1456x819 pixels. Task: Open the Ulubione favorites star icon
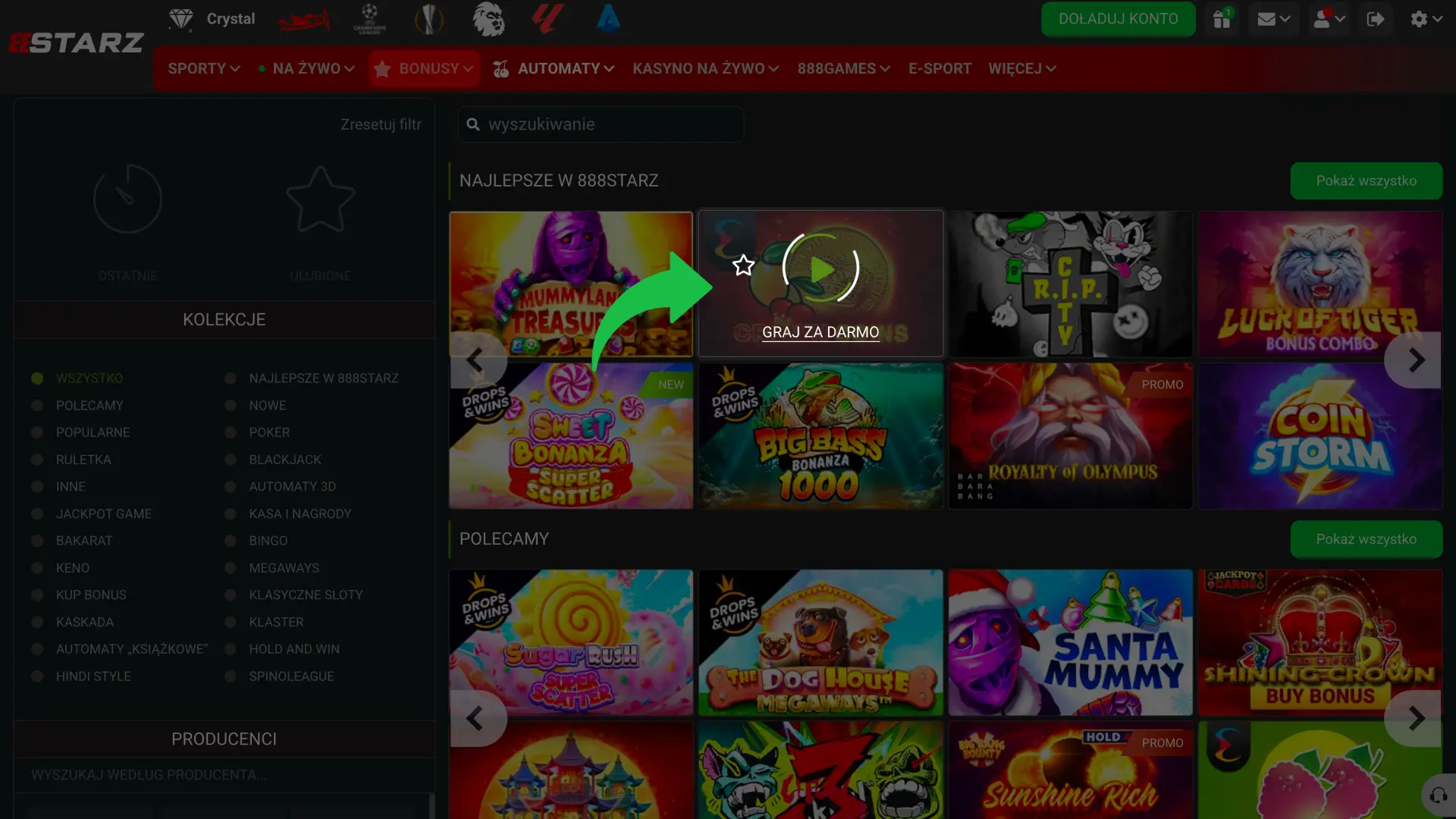click(320, 199)
